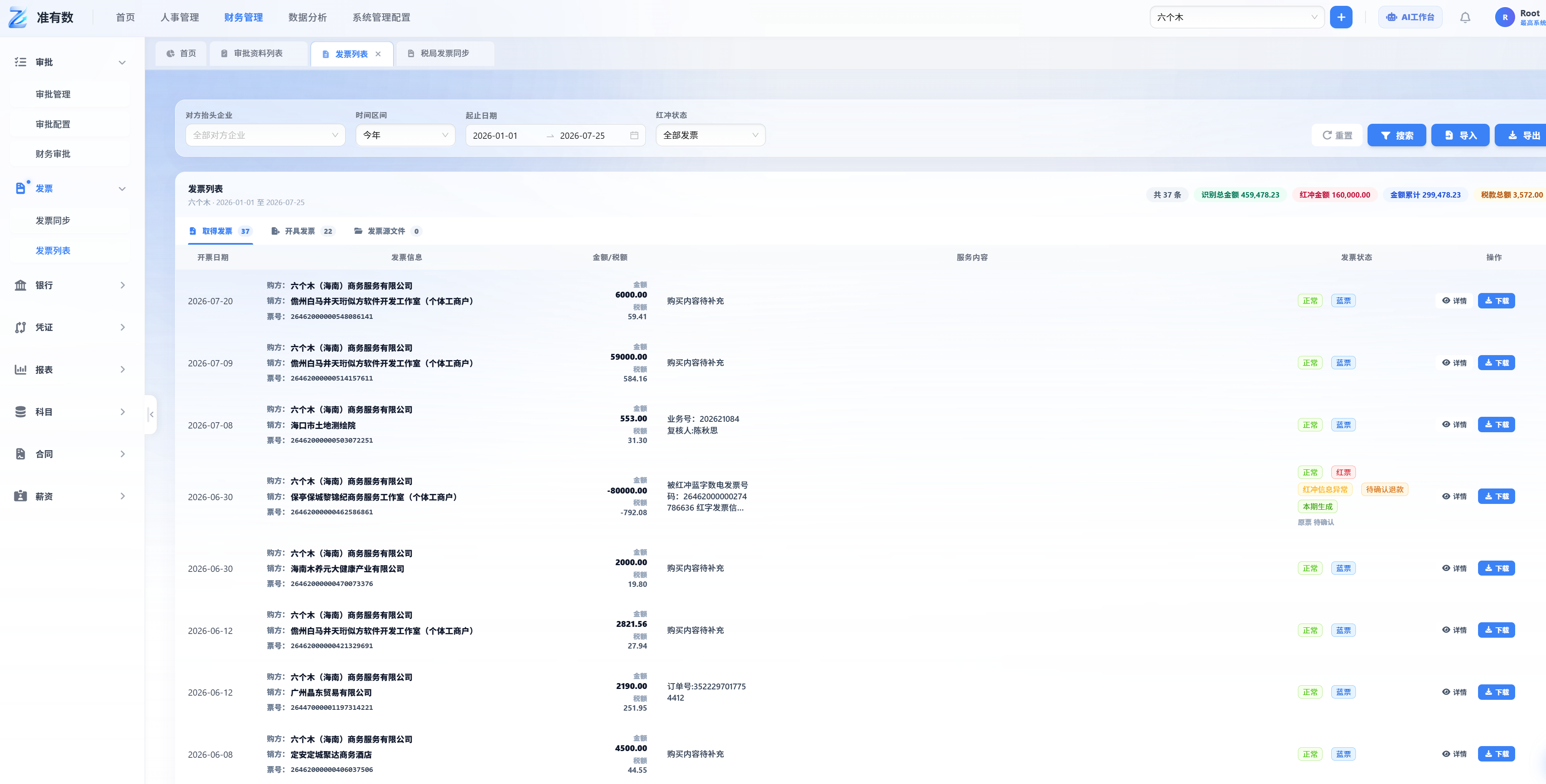Click the 审批 sidebar list icon
The height and width of the screenshot is (784, 1546).
coord(20,62)
